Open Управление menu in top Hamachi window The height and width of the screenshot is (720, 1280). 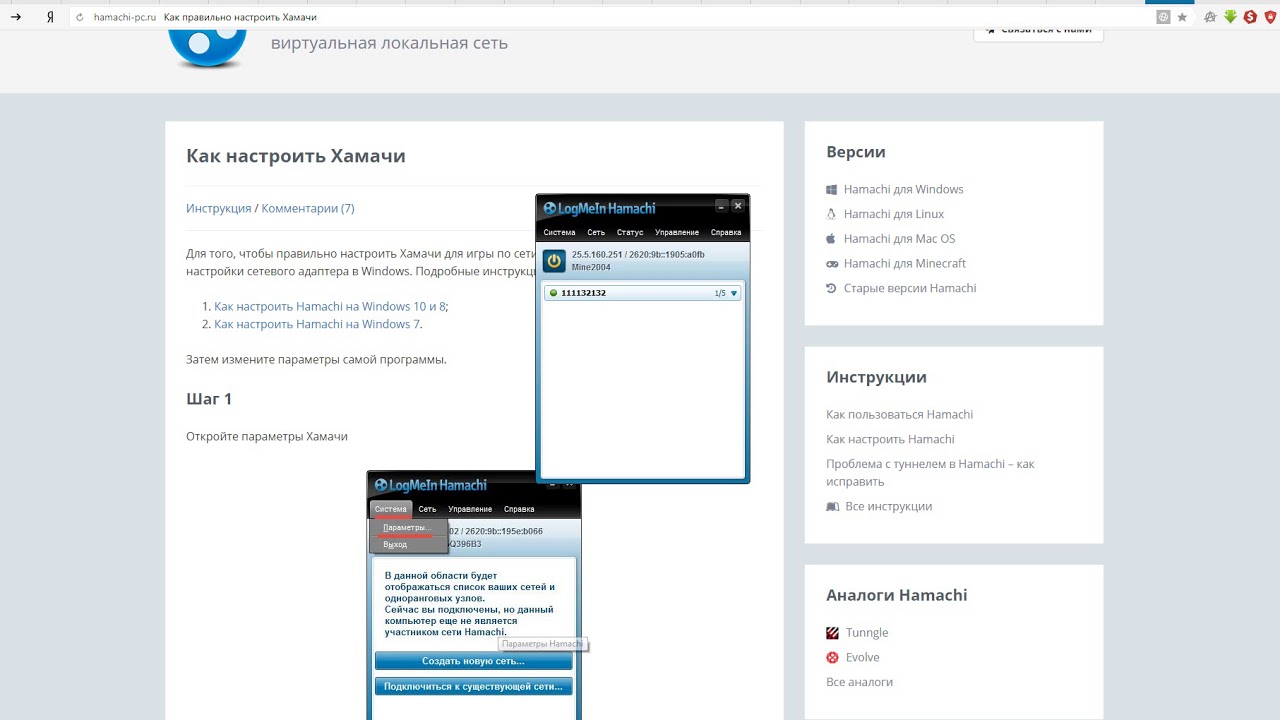pyautogui.click(x=677, y=232)
